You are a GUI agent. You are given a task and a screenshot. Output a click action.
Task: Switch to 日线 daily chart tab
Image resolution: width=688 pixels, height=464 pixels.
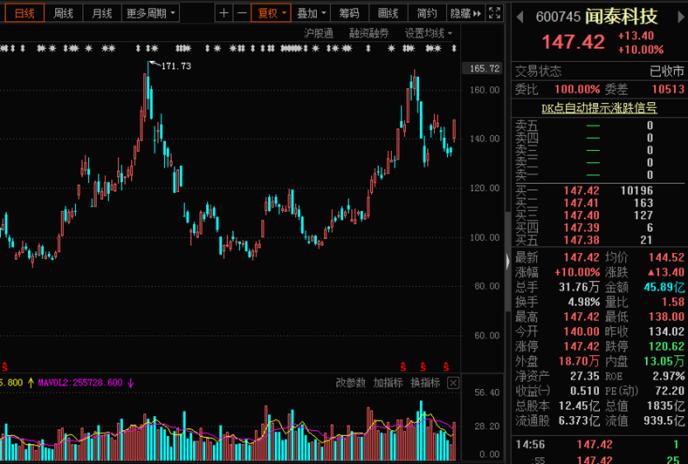pos(24,13)
